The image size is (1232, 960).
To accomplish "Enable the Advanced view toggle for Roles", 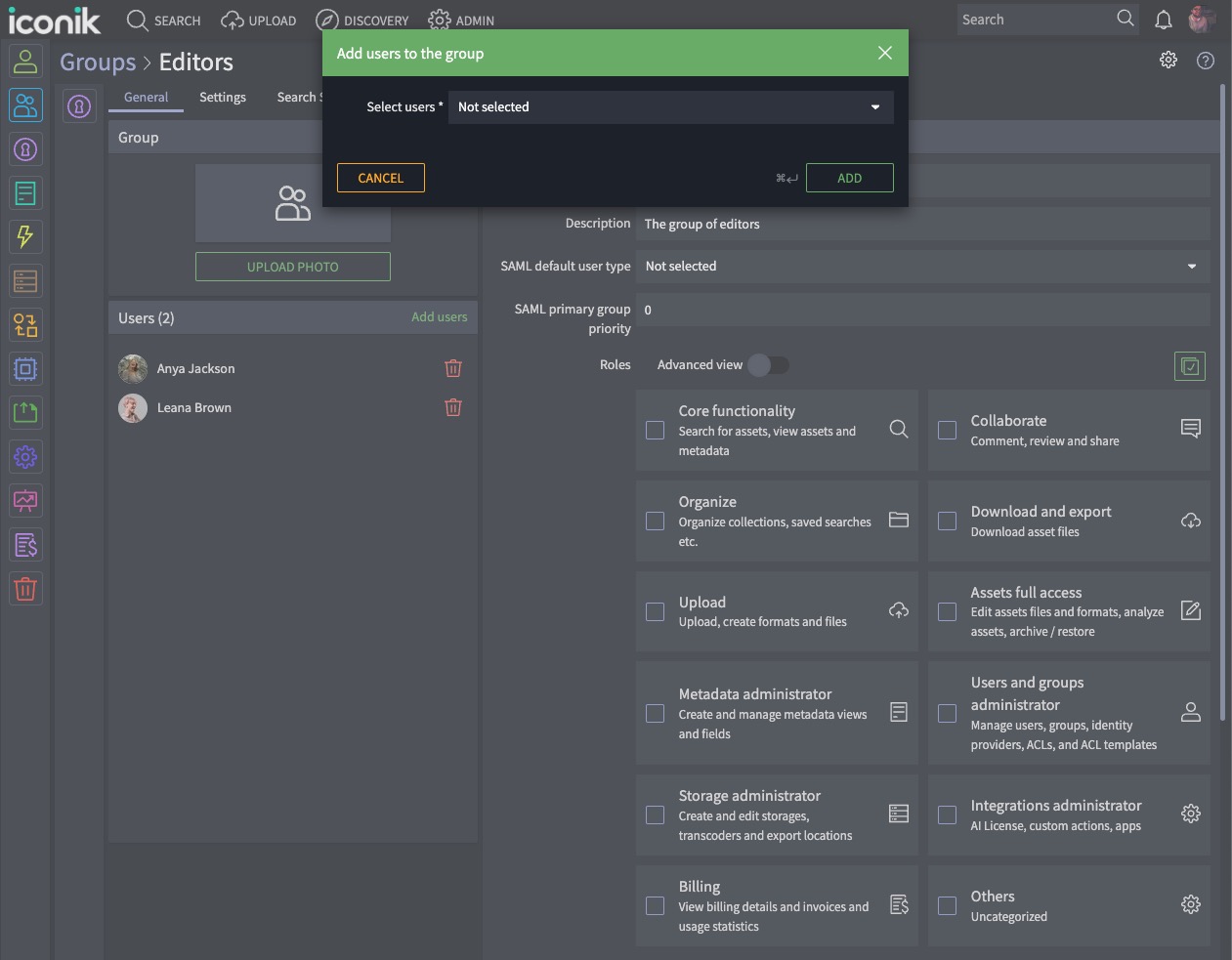I will click(x=768, y=364).
